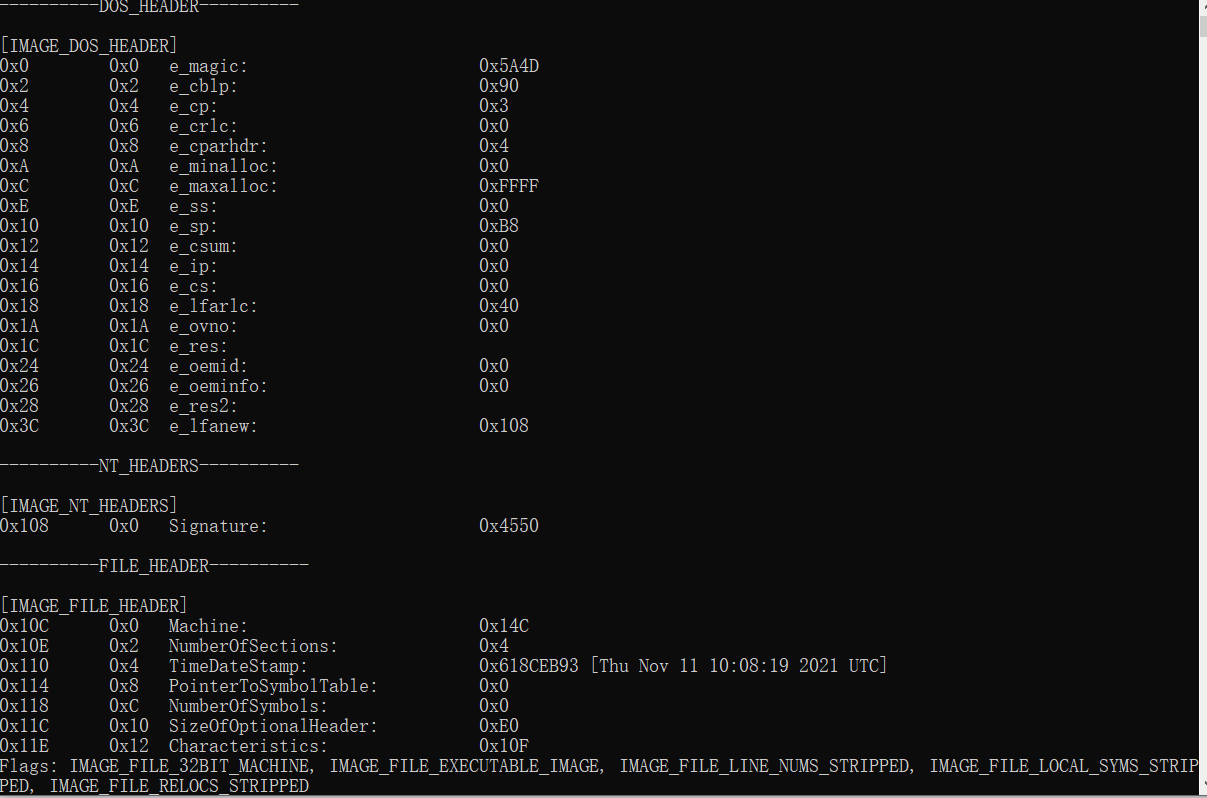Click the [IMAGE_NT_HEADERS] heading text
The image size is (1207, 798).
click(89, 506)
